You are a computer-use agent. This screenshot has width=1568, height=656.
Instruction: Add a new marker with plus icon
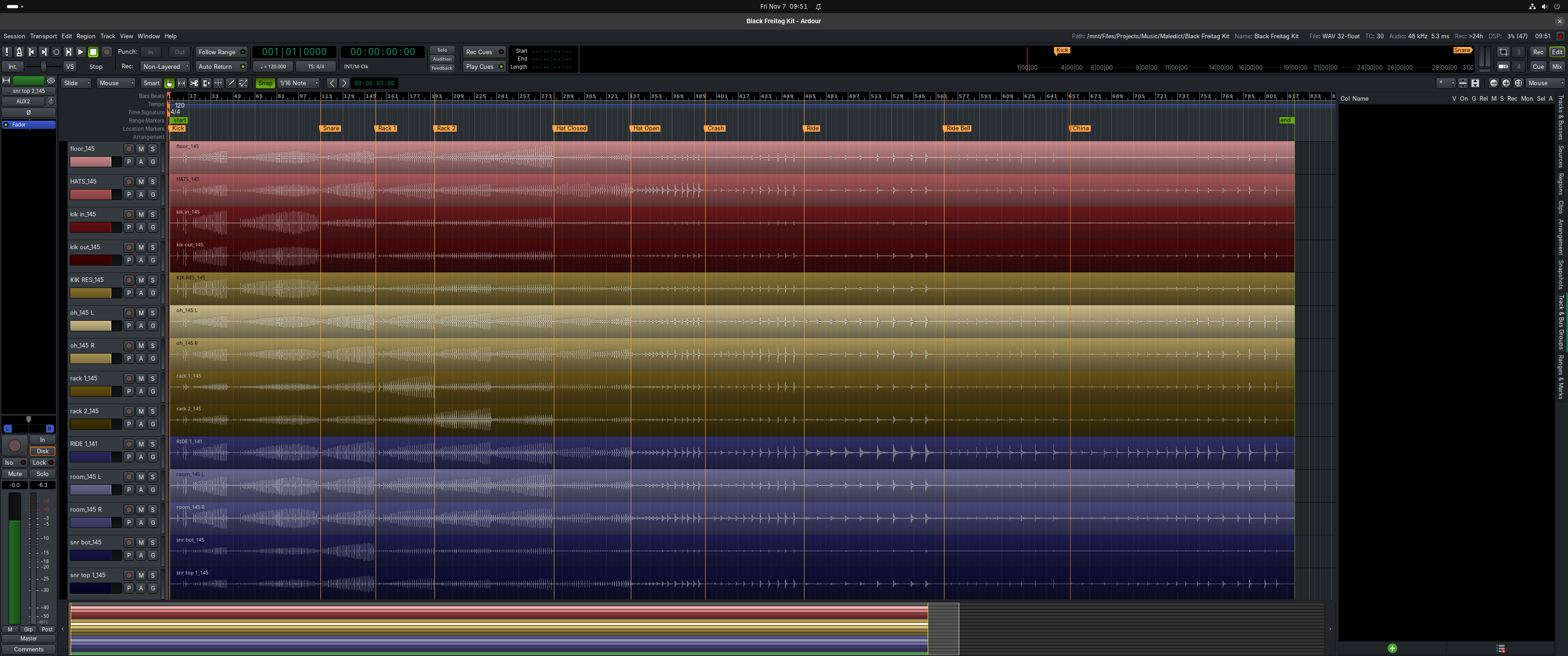click(x=1392, y=648)
